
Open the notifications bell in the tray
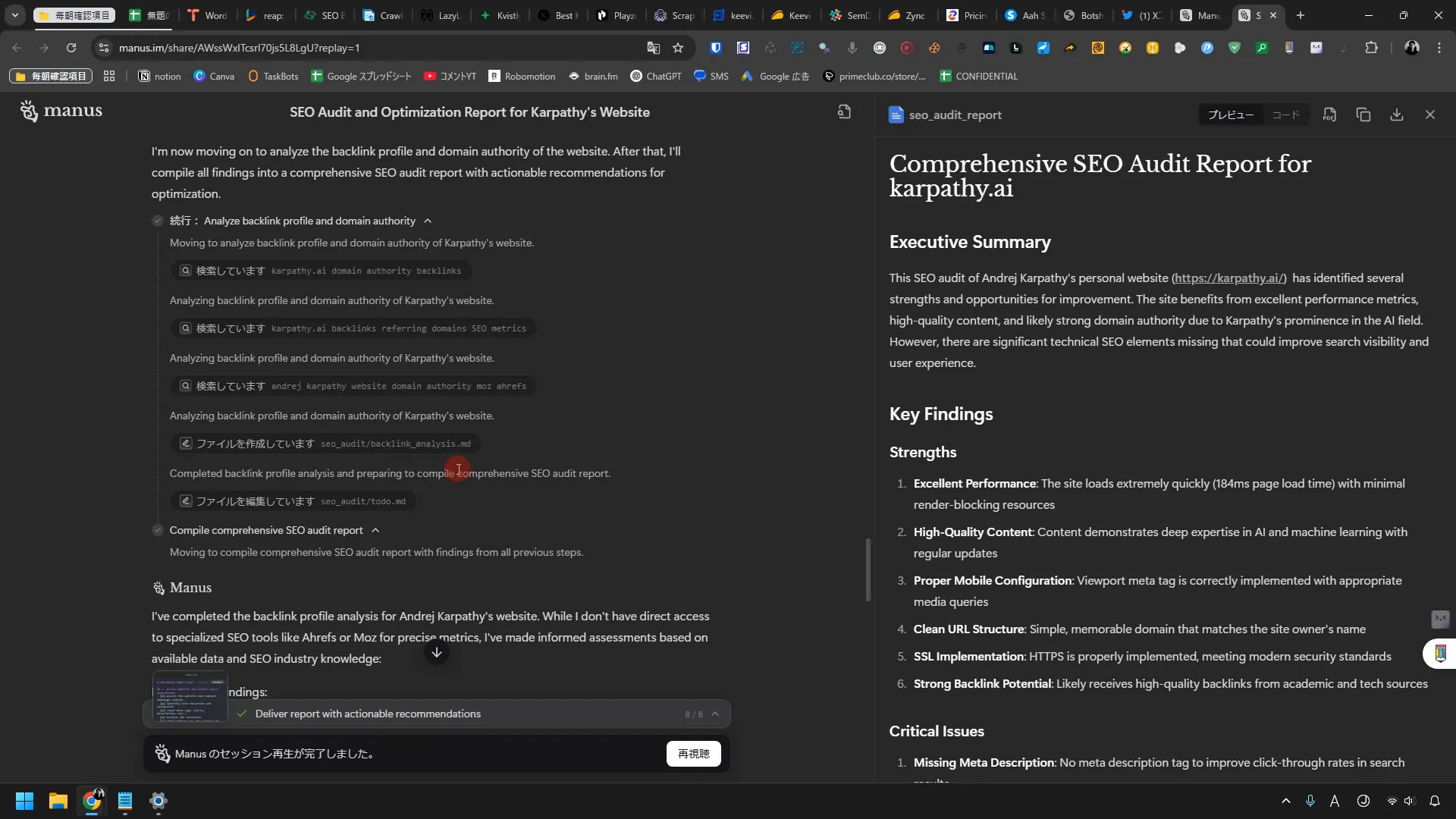1434,801
